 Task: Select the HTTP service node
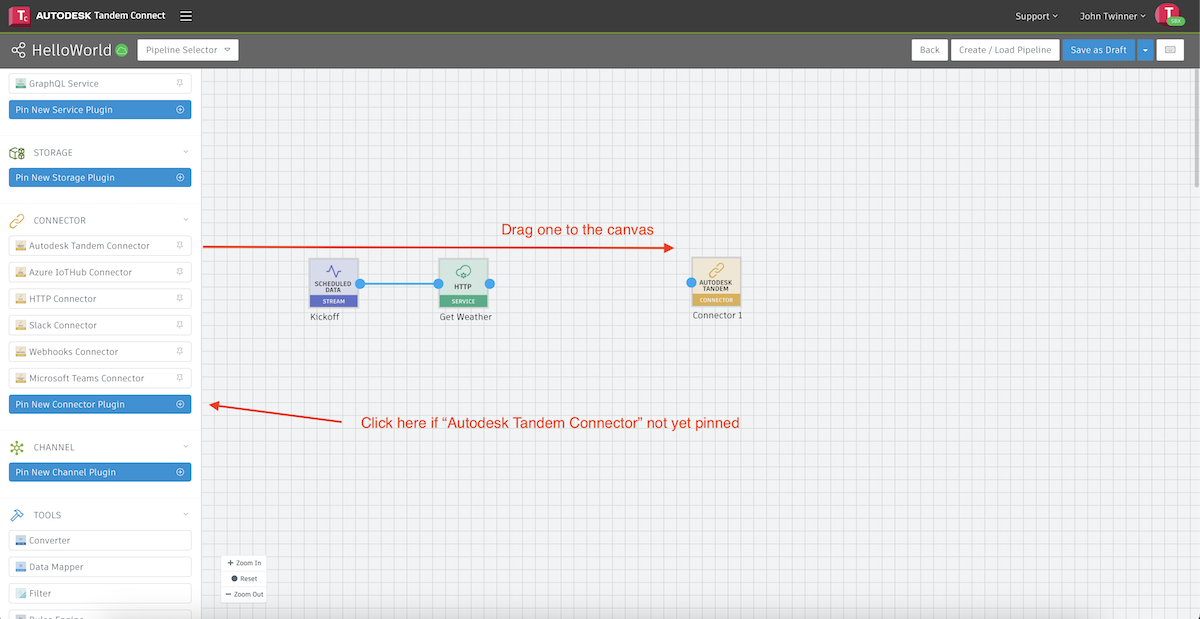pos(463,282)
